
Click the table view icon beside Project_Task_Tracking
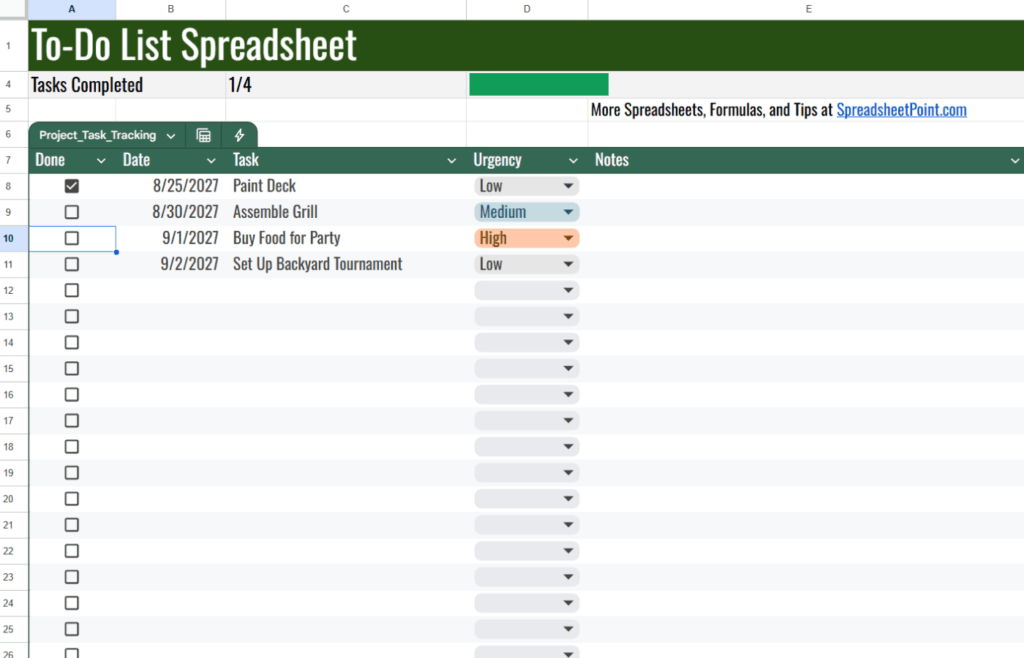pos(204,135)
